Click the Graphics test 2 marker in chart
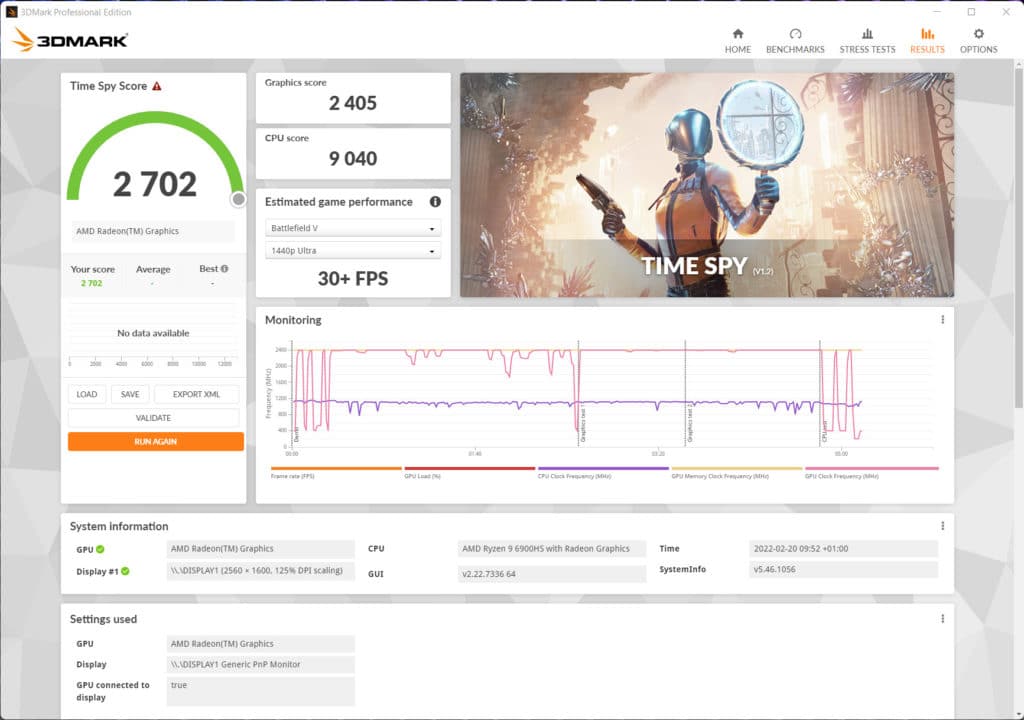This screenshot has height=720, width=1024. (690, 422)
